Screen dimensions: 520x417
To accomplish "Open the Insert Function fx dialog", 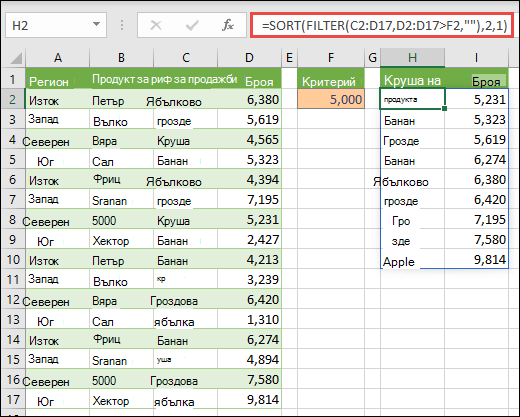I will [228, 25].
